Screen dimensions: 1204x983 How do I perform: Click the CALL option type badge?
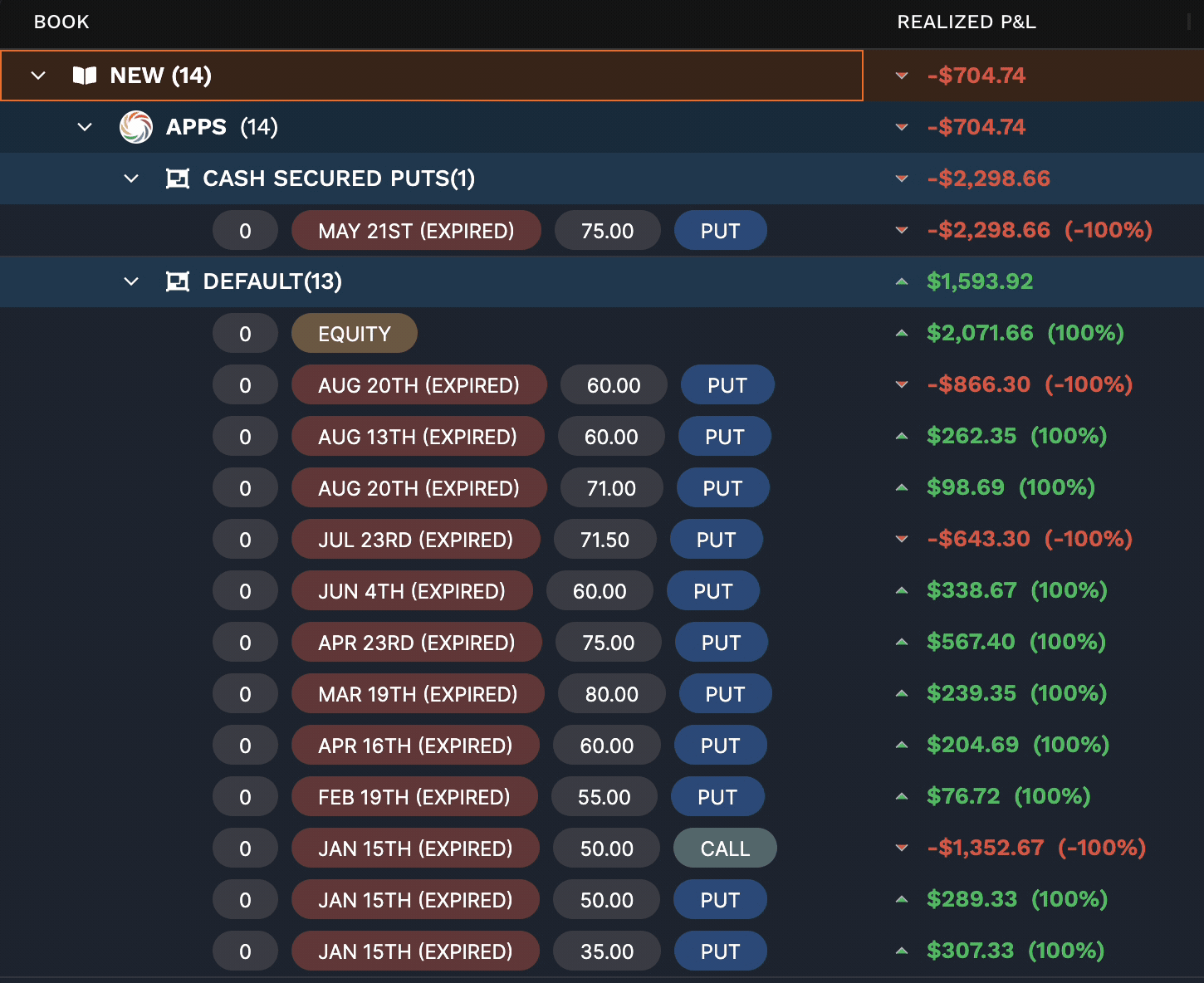pyautogui.click(x=725, y=849)
